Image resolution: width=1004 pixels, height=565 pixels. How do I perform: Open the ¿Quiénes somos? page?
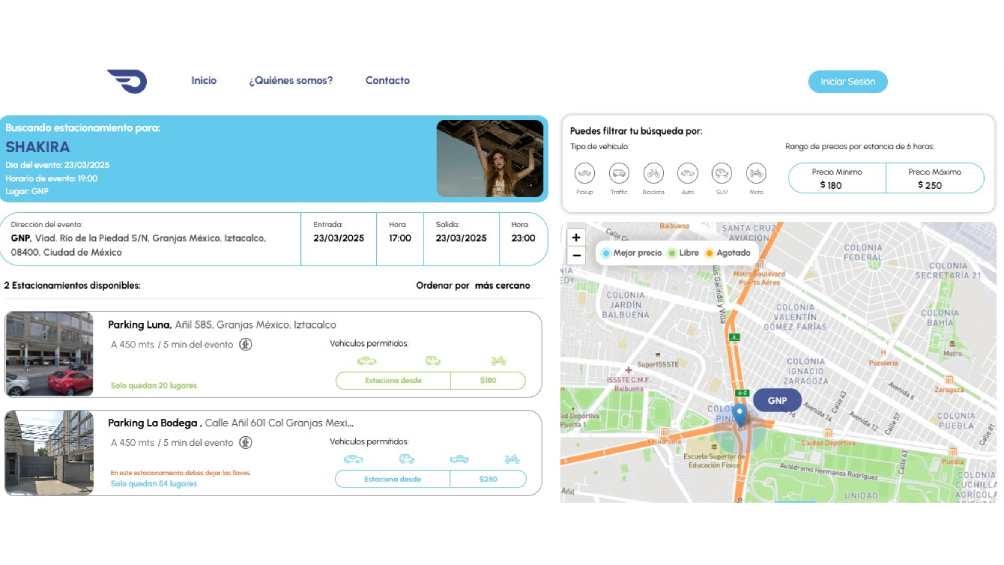point(291,81)
